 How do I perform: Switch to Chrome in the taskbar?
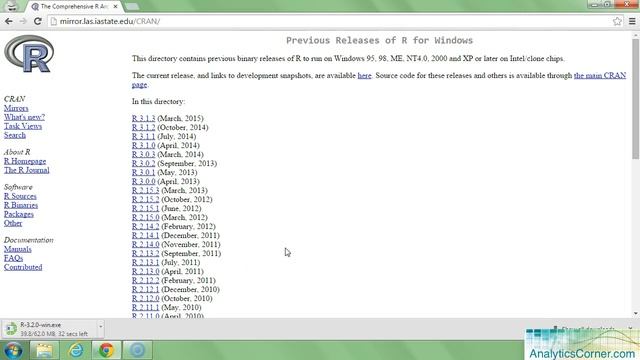click(106, 350)
